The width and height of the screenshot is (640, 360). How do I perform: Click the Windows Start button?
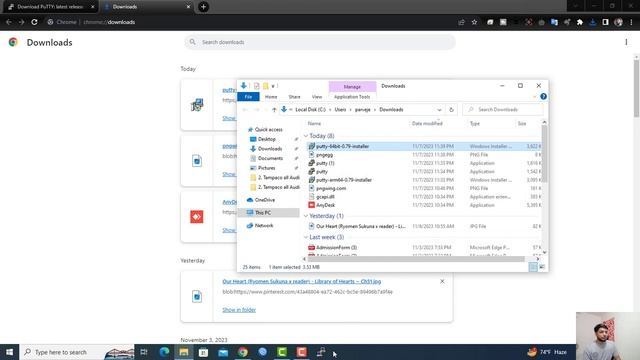(x=9, y=352)
